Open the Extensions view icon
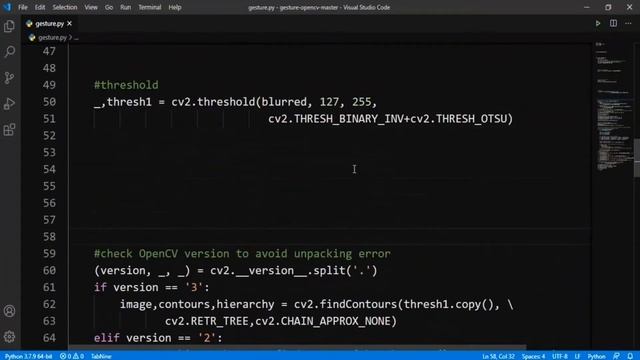 coord(9,130)
